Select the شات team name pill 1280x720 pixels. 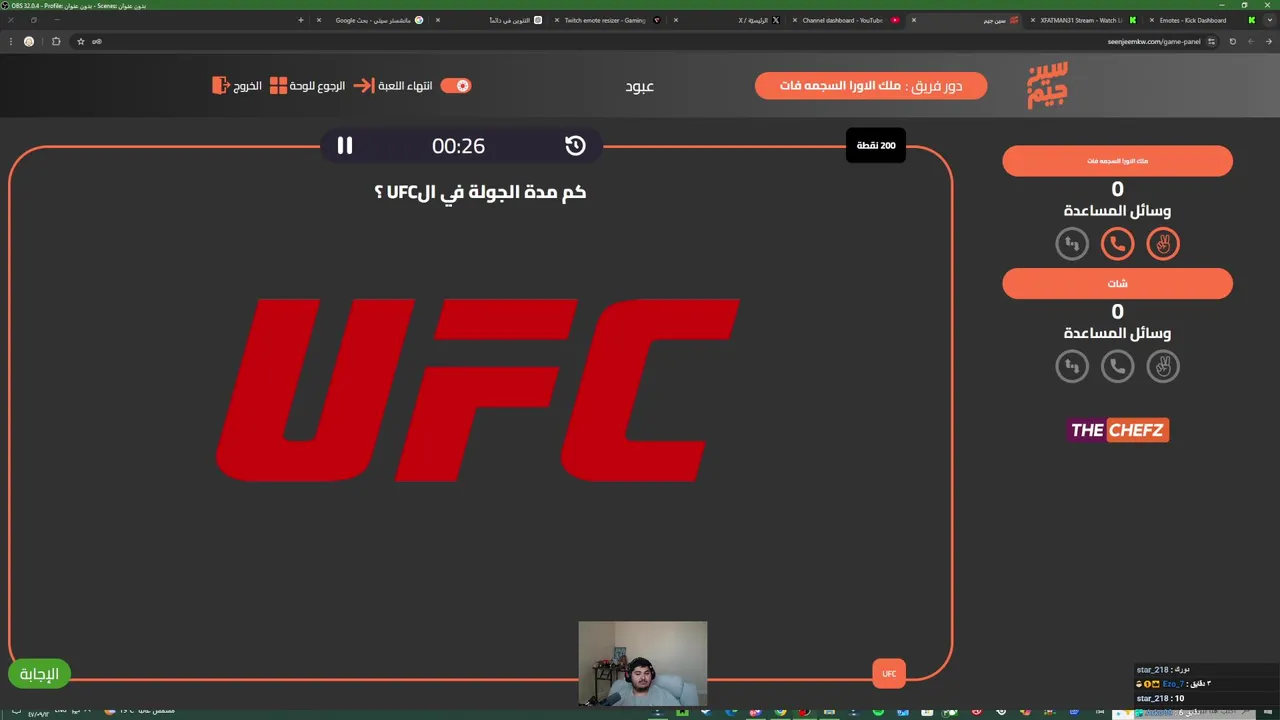click(x=1118, y=284)
